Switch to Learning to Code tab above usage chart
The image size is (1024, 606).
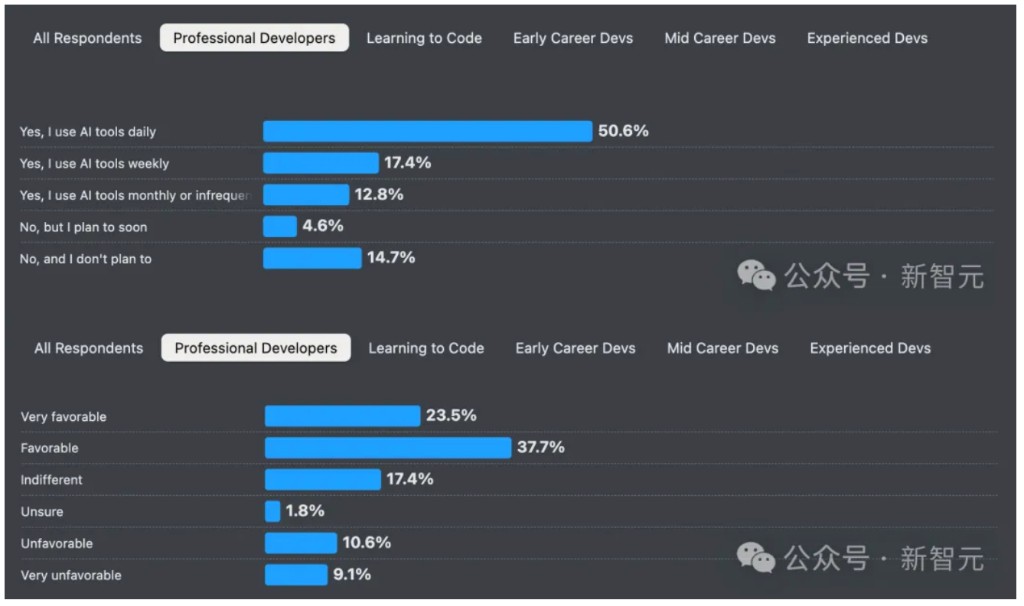(424, 38)
